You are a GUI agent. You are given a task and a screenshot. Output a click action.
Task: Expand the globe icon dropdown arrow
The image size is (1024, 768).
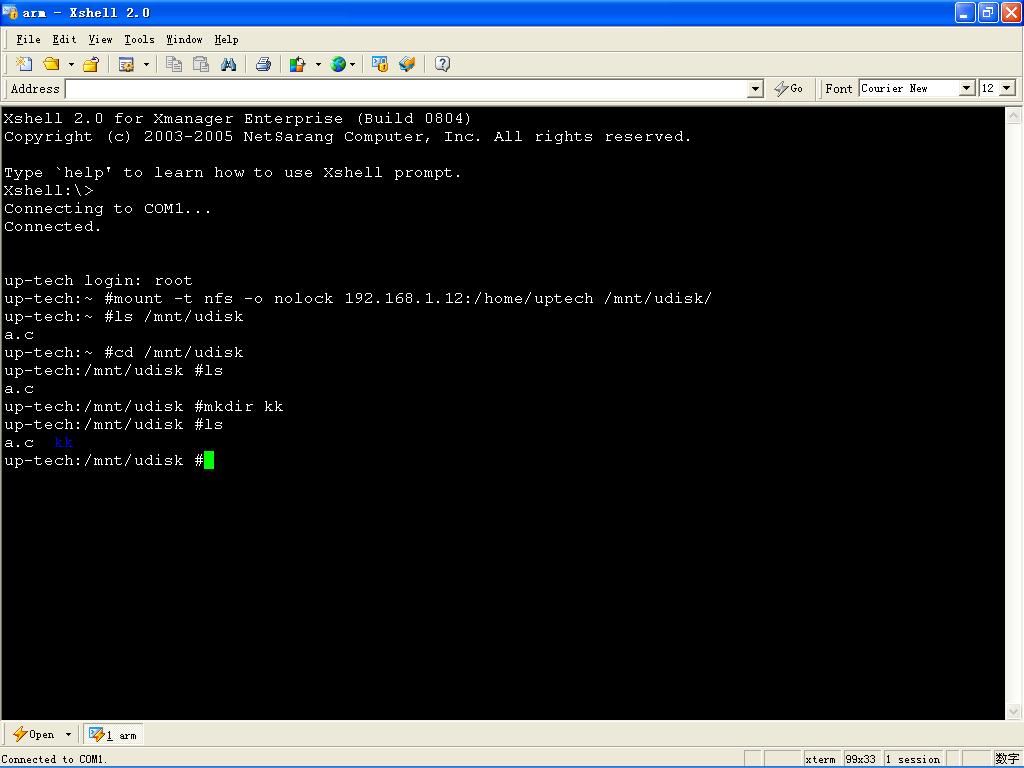tap(353, 64)
